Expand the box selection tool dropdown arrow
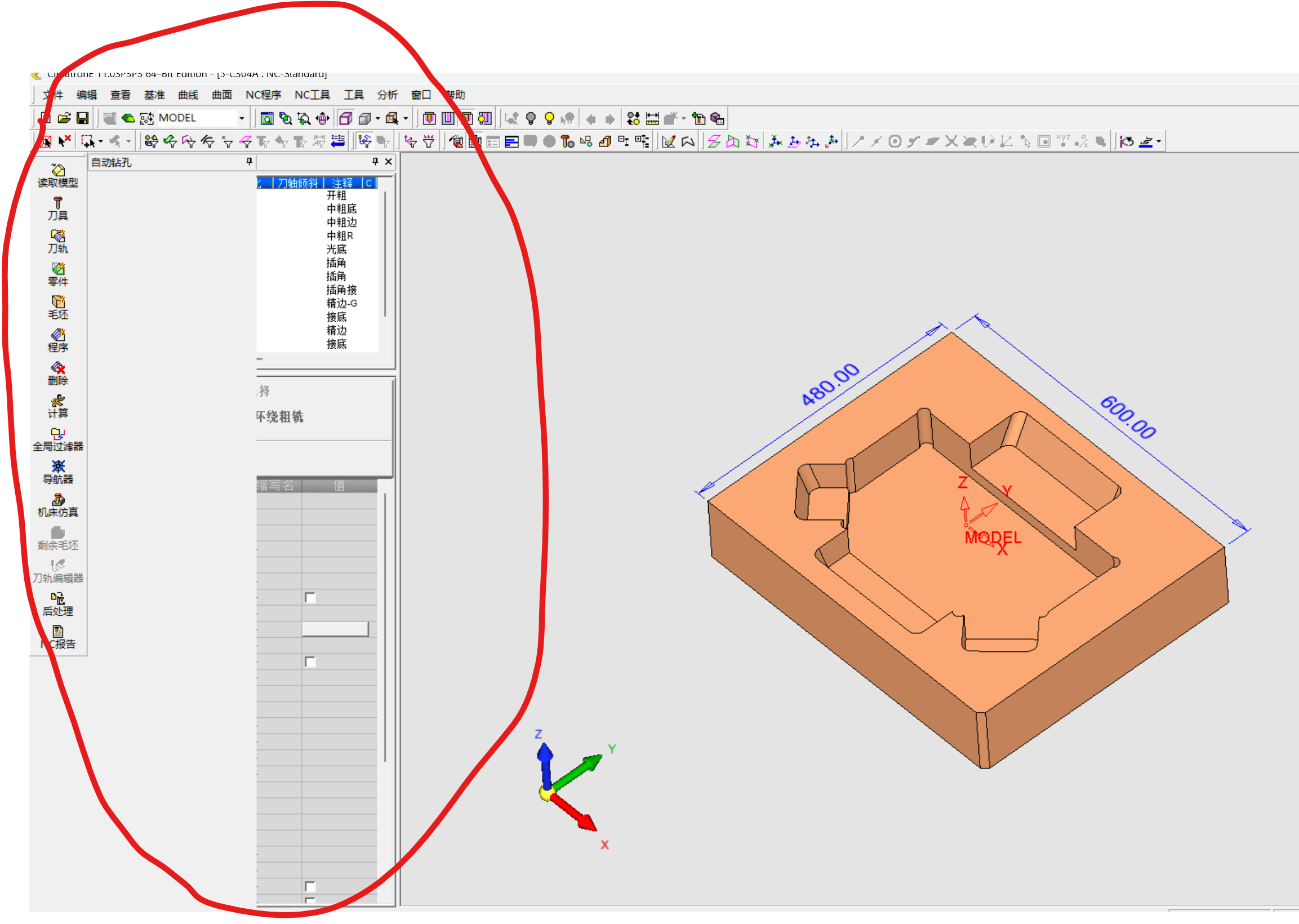The width and height of the screenshot is (1299, 924). pos(101,141)
